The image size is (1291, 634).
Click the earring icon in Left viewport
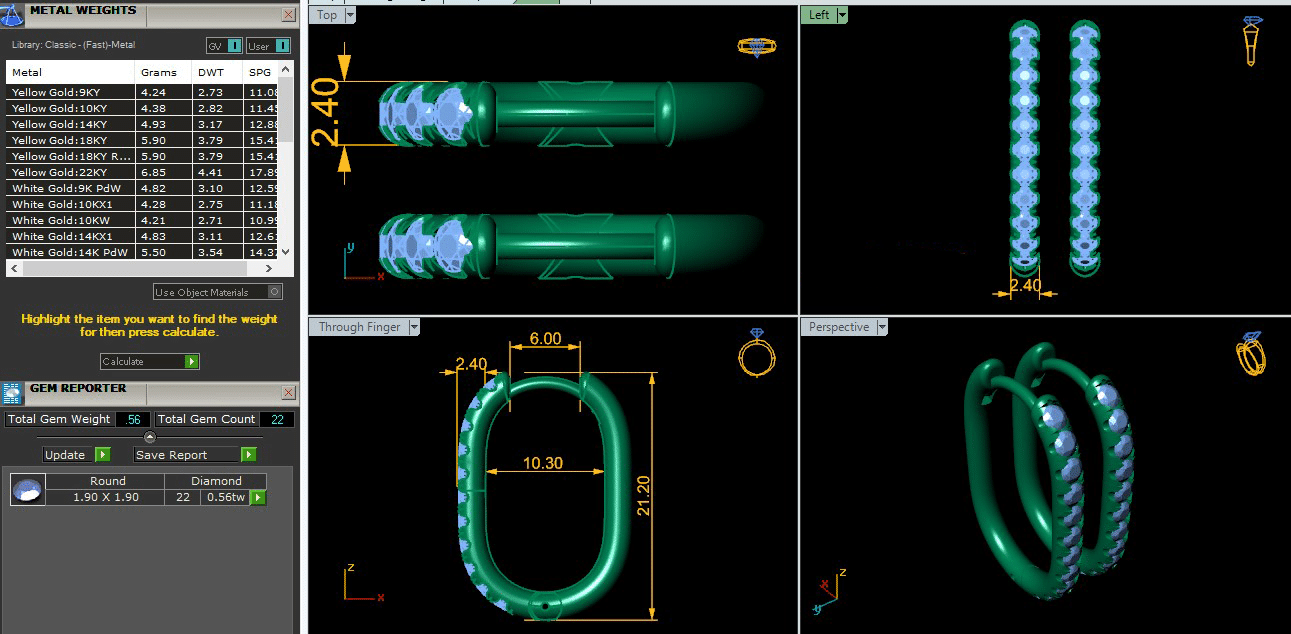[x=1252, y=41]
